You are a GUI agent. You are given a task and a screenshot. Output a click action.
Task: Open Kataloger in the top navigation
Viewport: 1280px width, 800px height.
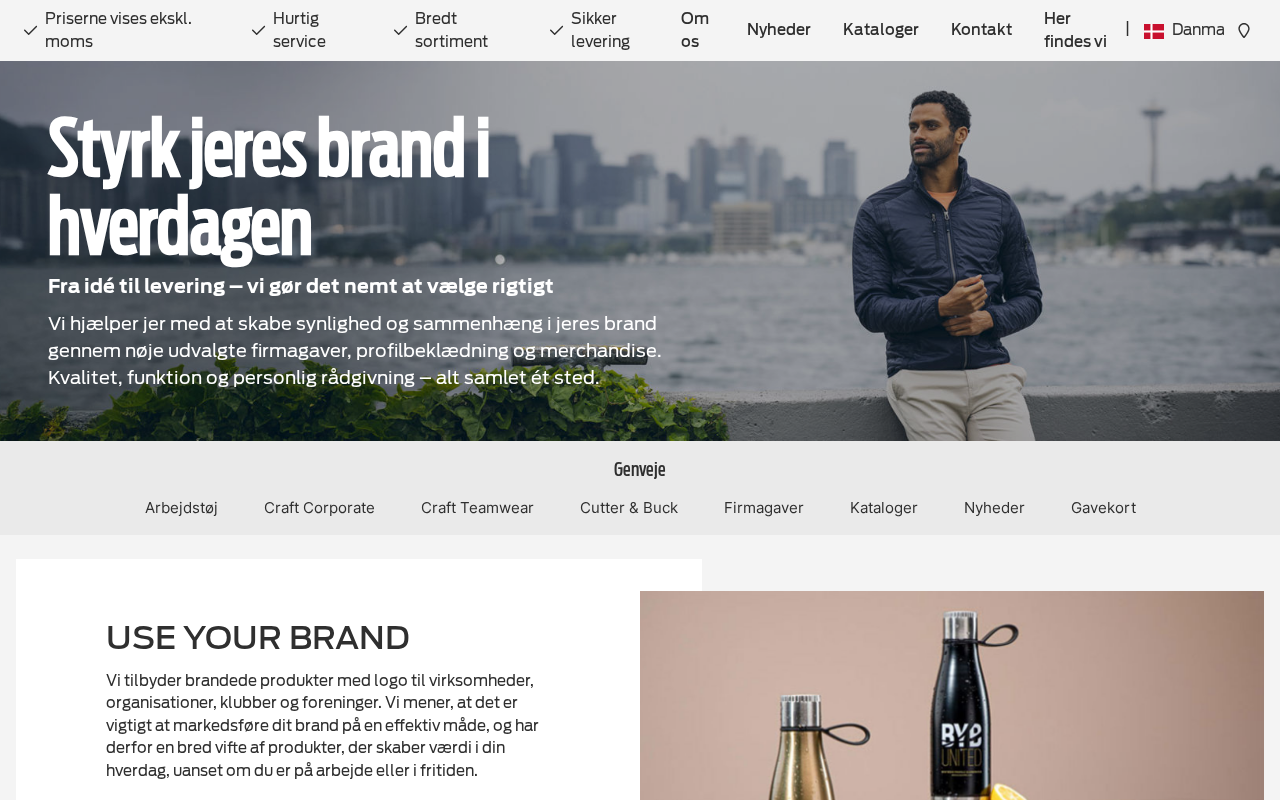point(881,30)
